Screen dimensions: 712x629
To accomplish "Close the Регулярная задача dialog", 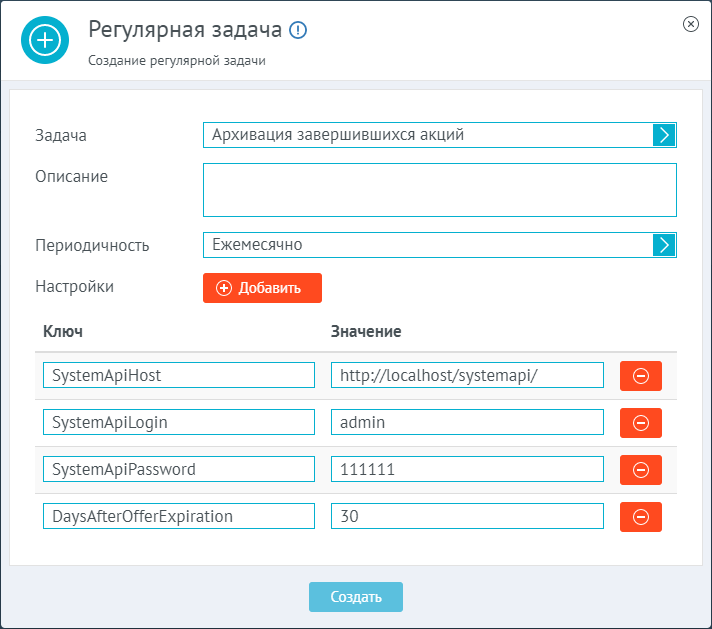I will [691, 24].
